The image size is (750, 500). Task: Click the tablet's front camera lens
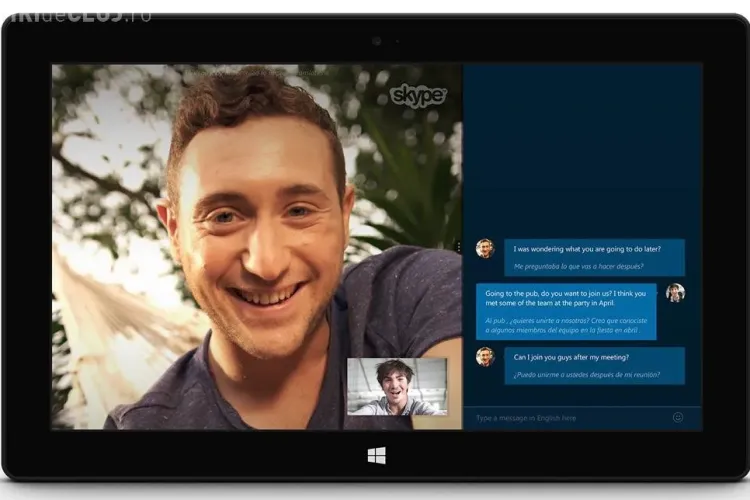376,41
